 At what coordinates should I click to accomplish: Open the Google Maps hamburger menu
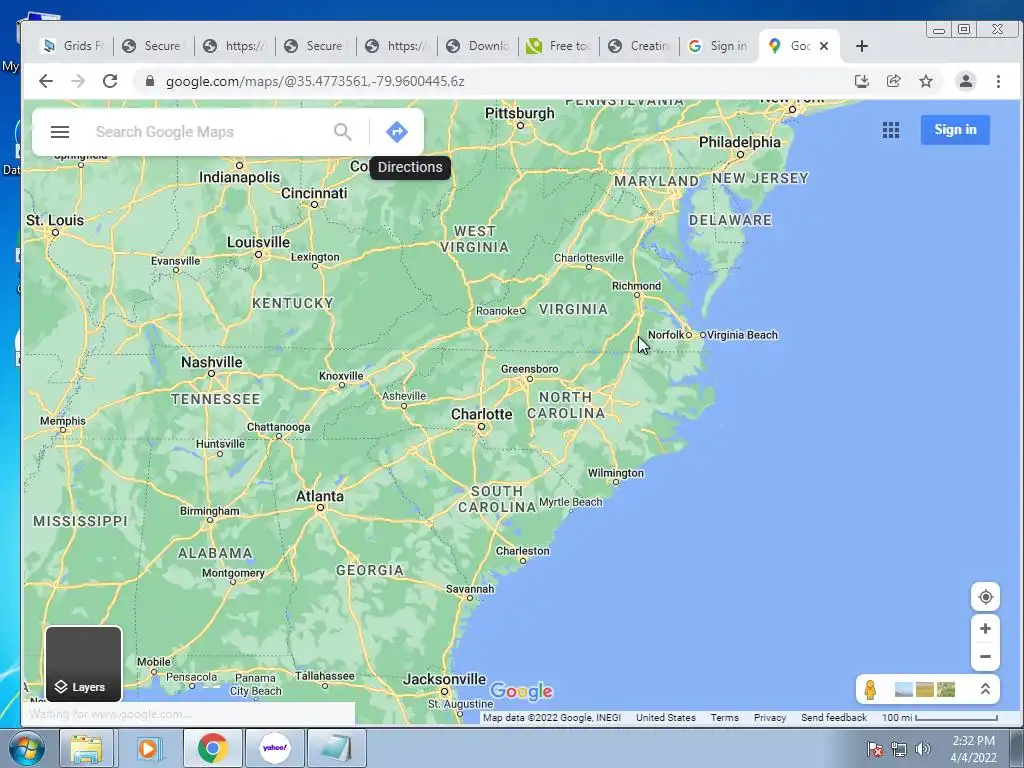tap(59, 132)
